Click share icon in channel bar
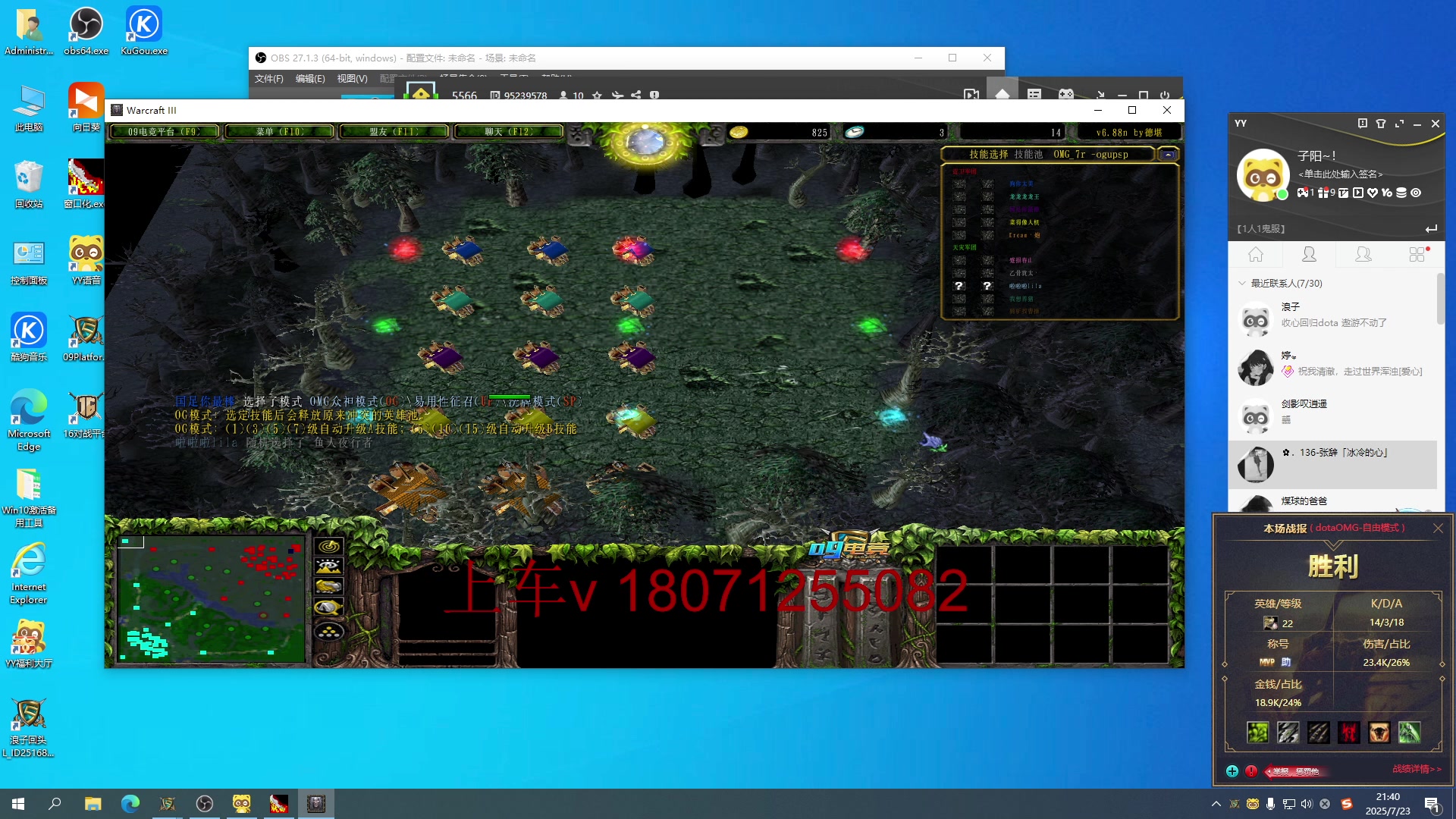This screenshot has width=1456, height=819. point(635,96)
